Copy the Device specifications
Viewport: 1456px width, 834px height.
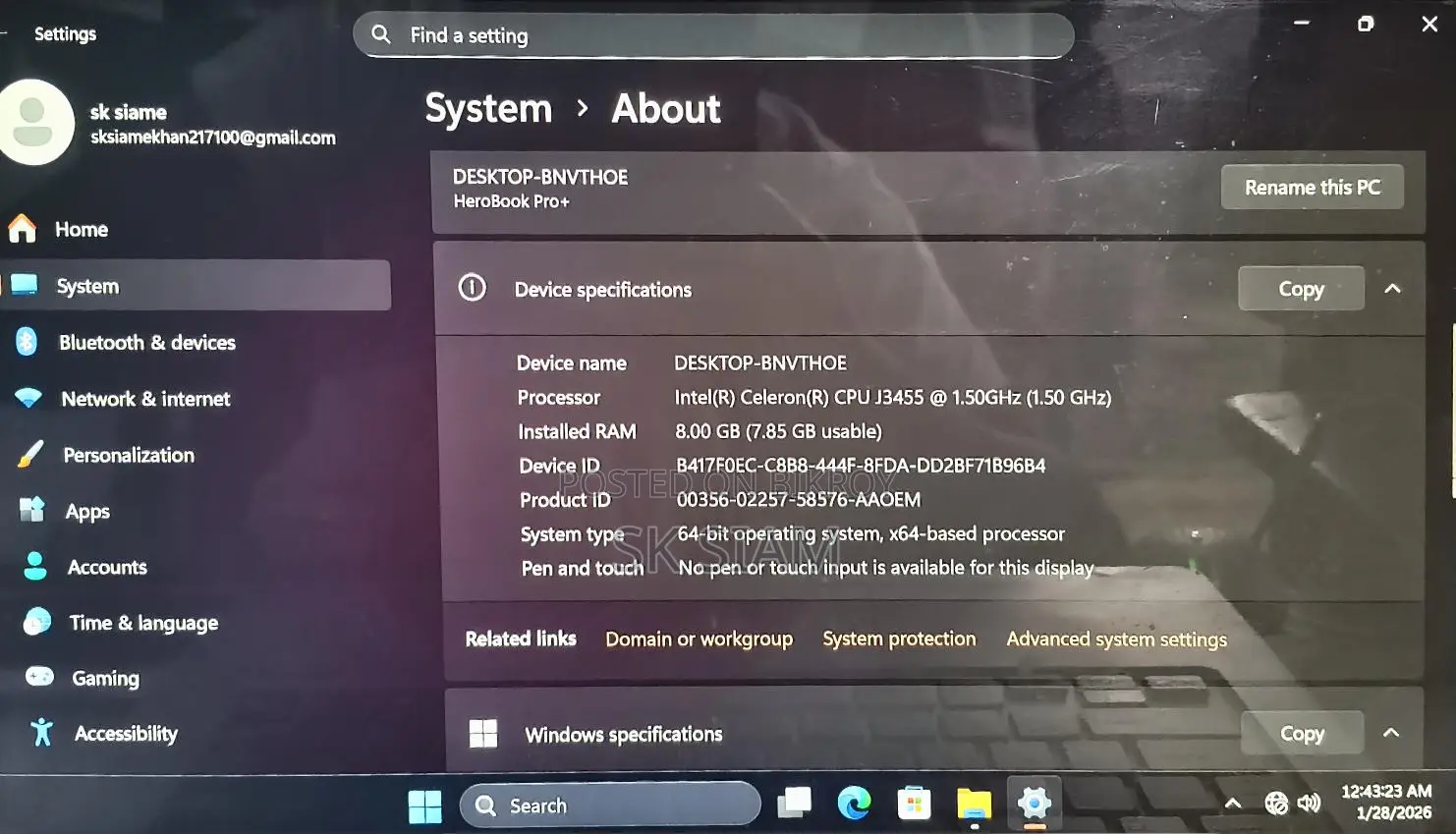tap(1301, 289)
